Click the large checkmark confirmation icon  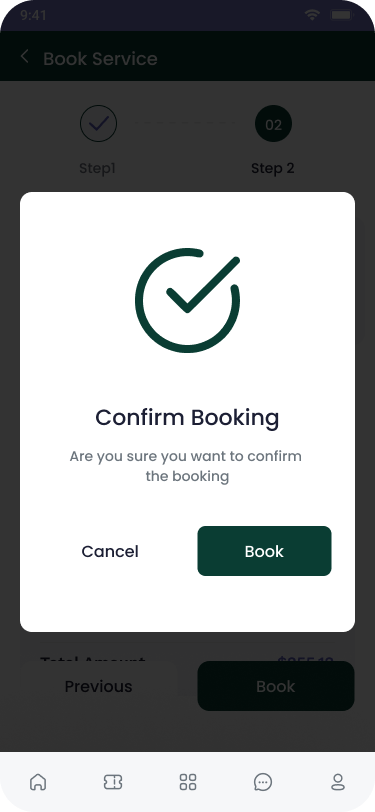coord(188,300)
